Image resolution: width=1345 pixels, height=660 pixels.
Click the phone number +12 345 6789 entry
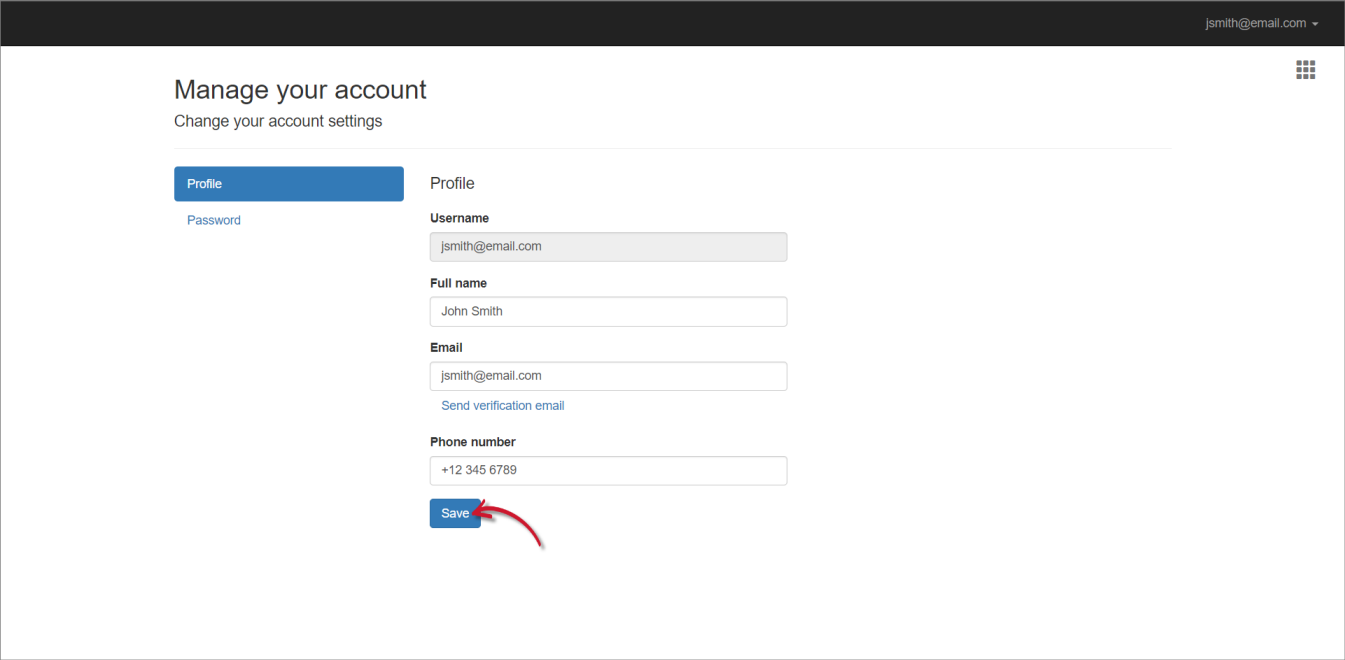pos(608,470)
